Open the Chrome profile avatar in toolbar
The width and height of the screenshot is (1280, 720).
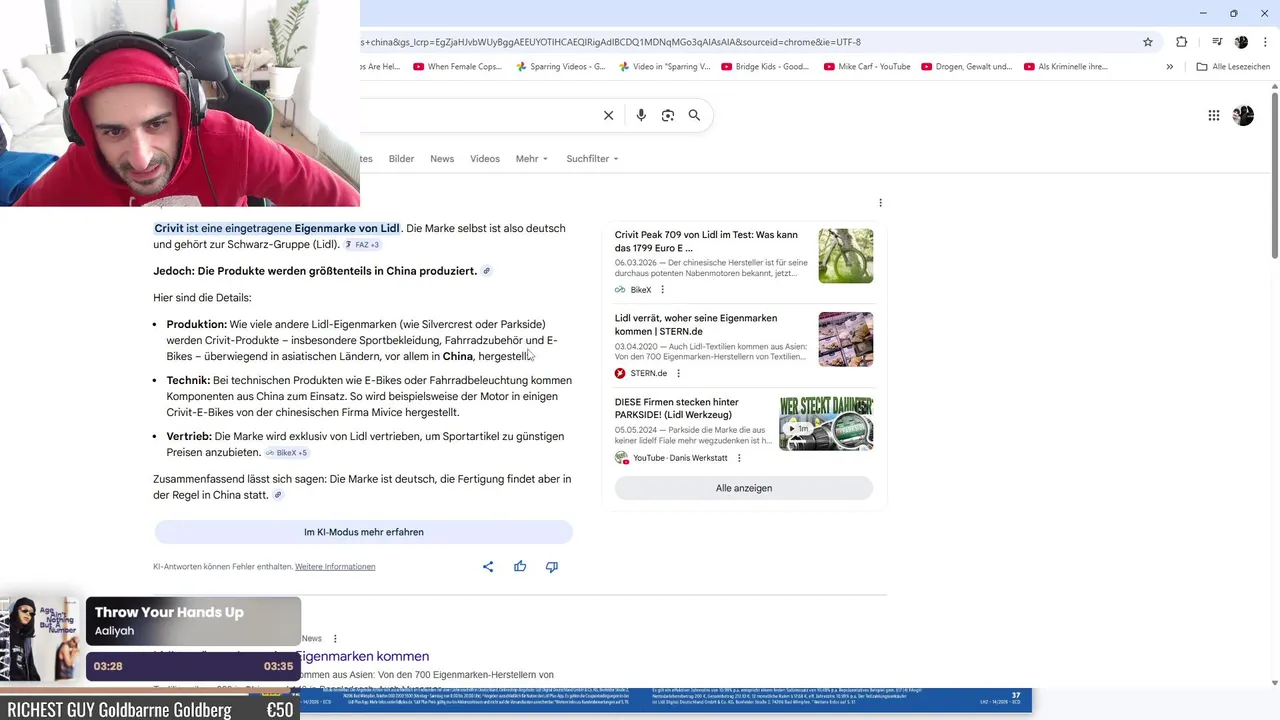(1242, 42)
